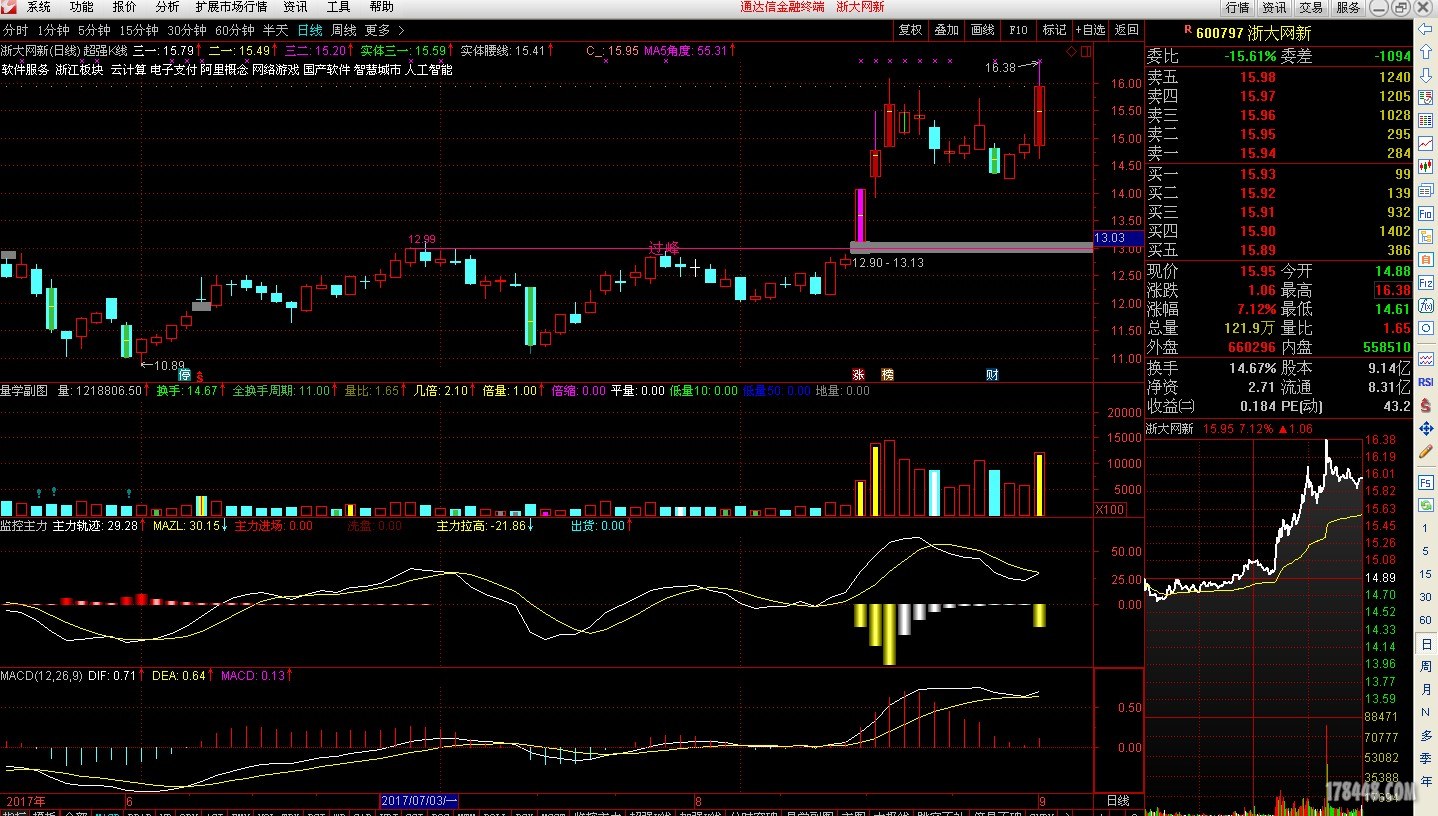Open the 功能 menu
Image resolution: width=1438 pixels, height=816 pixels.
tap(82, 7)
